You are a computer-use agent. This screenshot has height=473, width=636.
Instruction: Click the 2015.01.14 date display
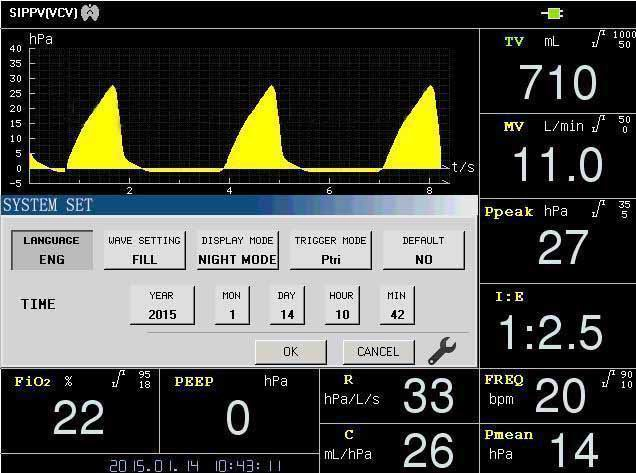pyautogui.click(x=154, y=465)
